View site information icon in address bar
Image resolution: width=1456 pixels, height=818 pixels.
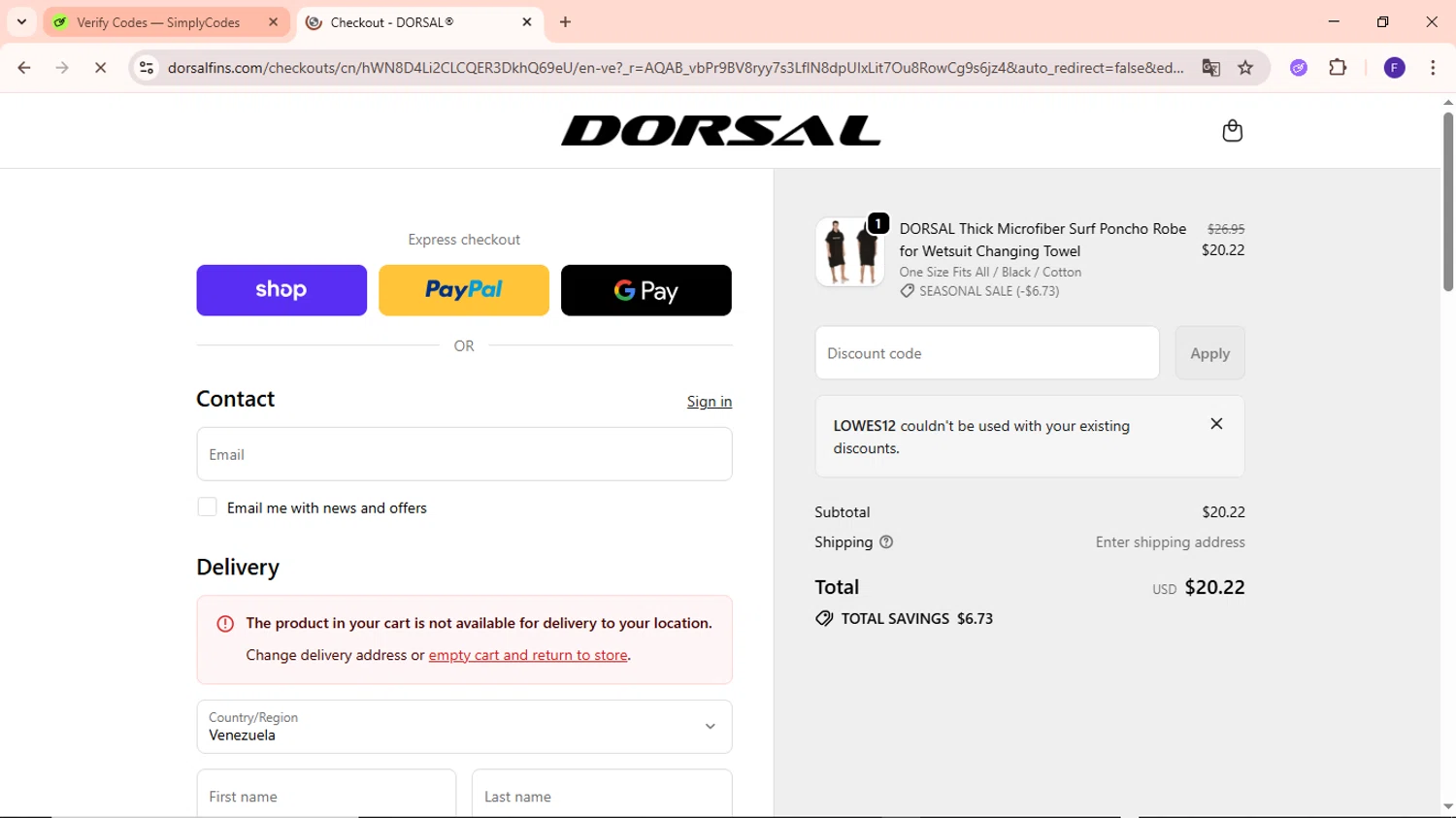coord(147,68)
